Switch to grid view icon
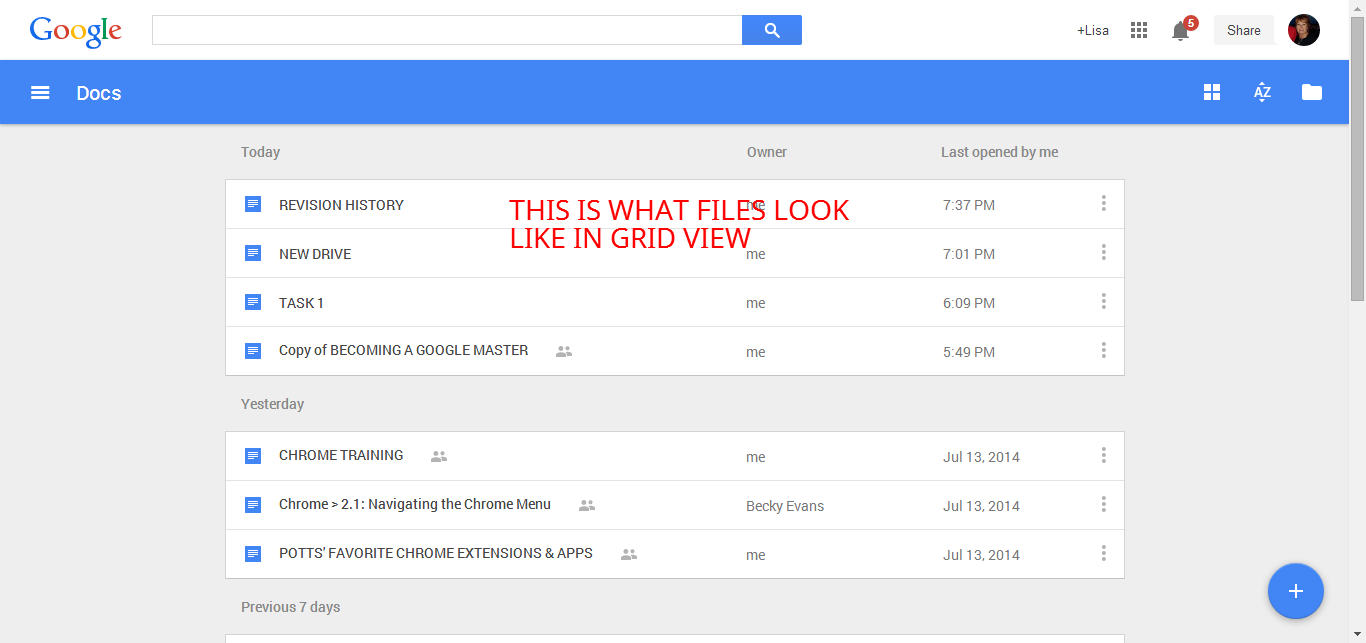Viewport: 1366px width, 643px height. pyautogui.click(x=1212, y=93)
